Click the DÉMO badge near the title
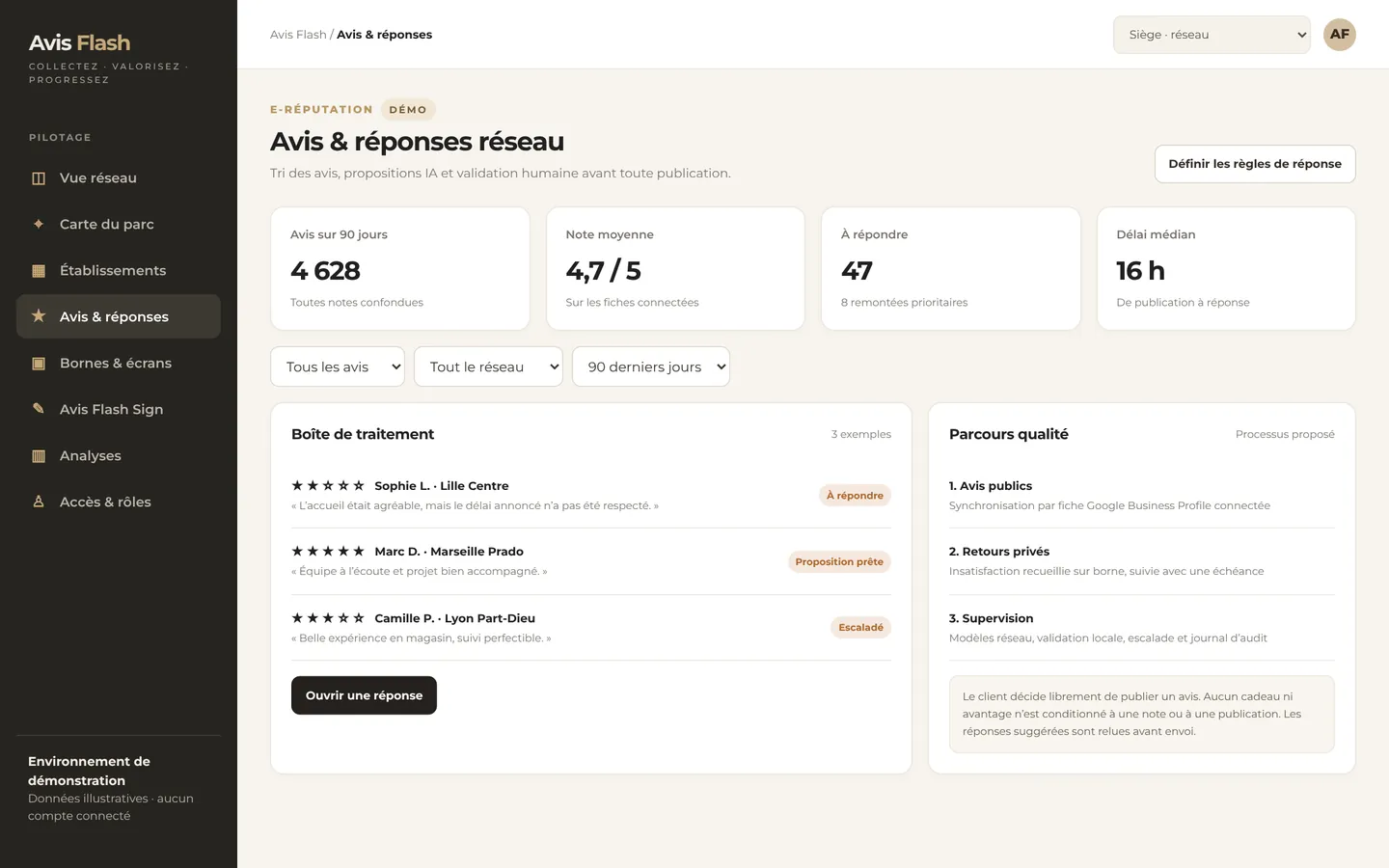 click(408, 110)
